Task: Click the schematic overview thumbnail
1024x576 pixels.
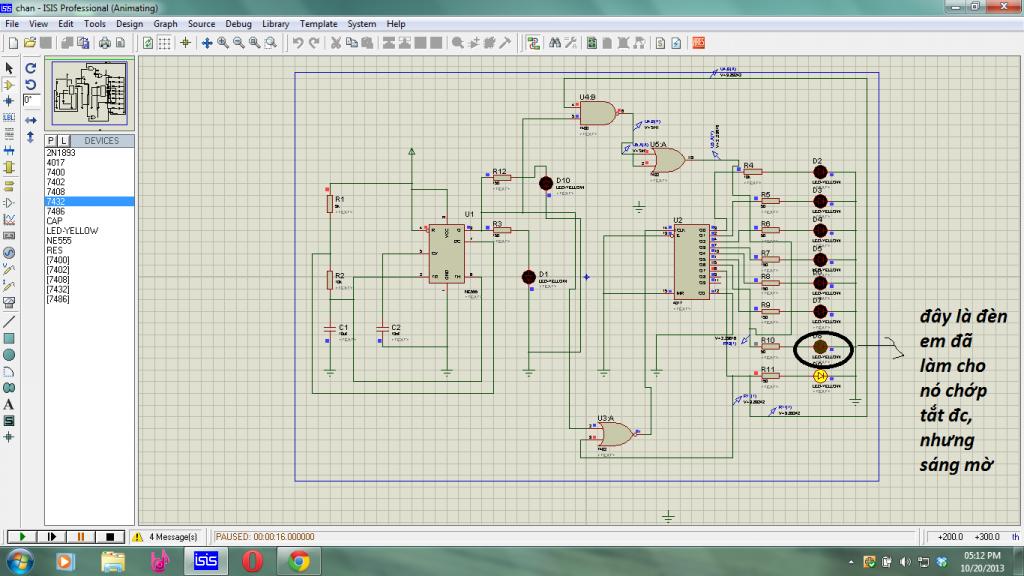Action: coord(89,91)
